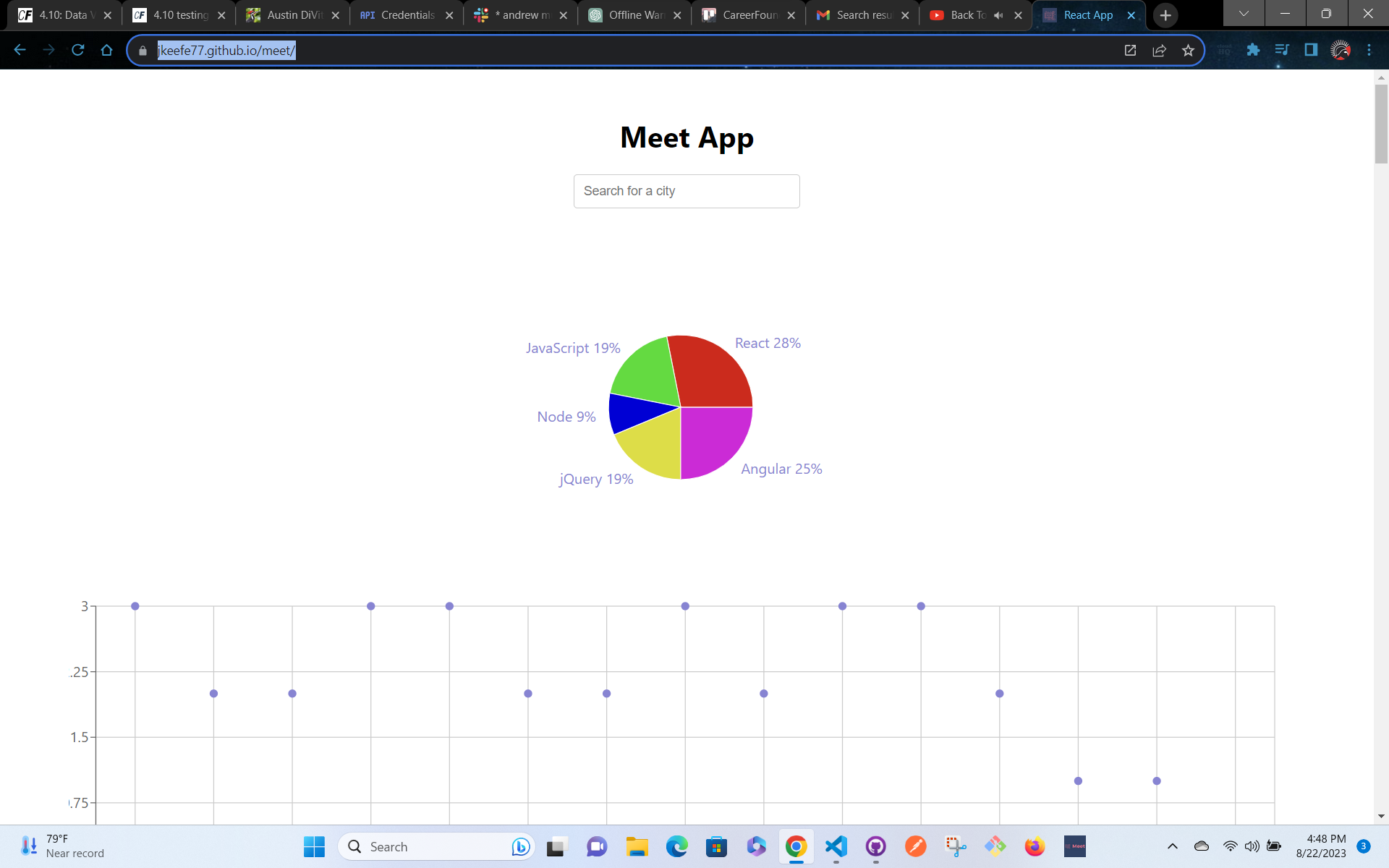Open Microsoft Edge from the taskbar
Viewport: 1389px width, 868px height.
click(677, 846)
